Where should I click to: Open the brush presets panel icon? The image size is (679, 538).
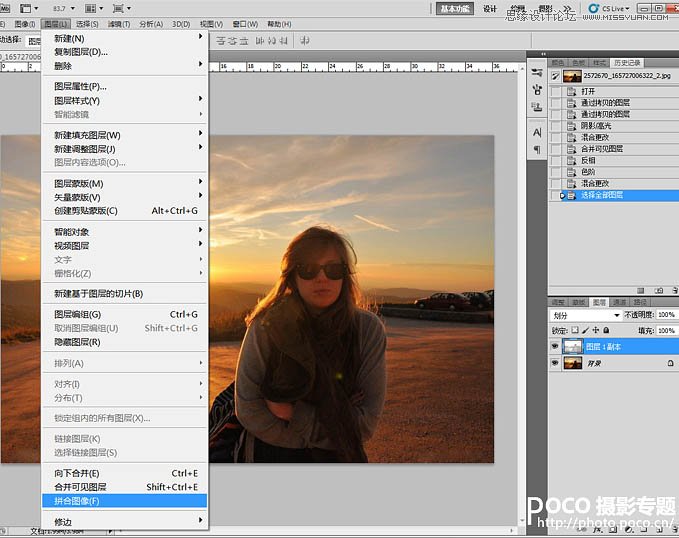(x=537, y=91)
